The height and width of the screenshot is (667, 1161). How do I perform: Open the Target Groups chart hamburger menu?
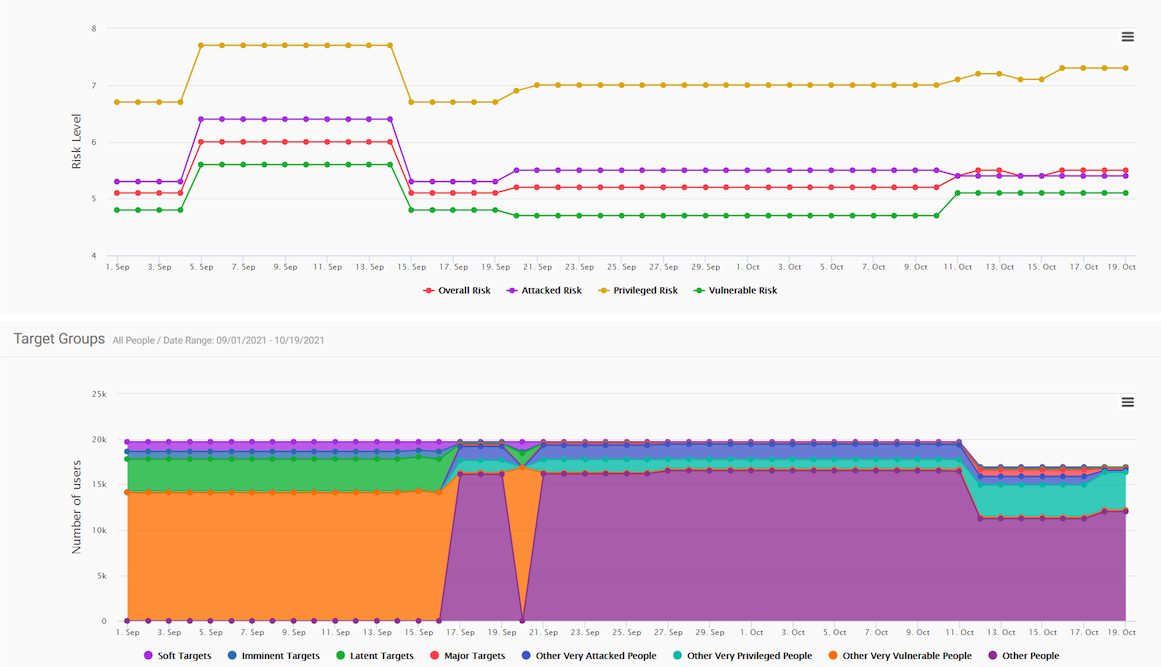pyautogui.click(x=1127, y=403)
